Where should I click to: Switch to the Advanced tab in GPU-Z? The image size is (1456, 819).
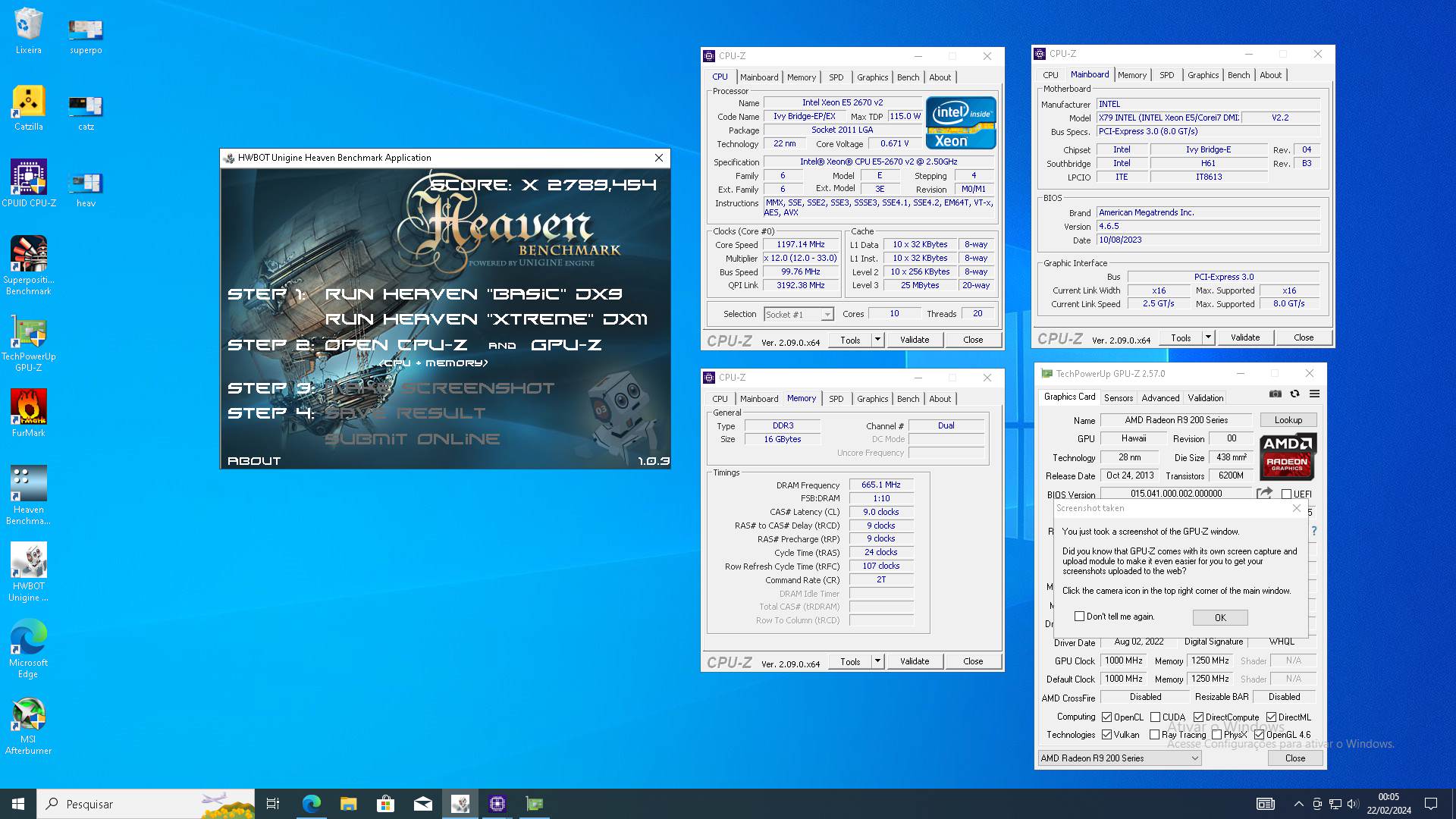pyautogui.click(x=1160, y=397)
